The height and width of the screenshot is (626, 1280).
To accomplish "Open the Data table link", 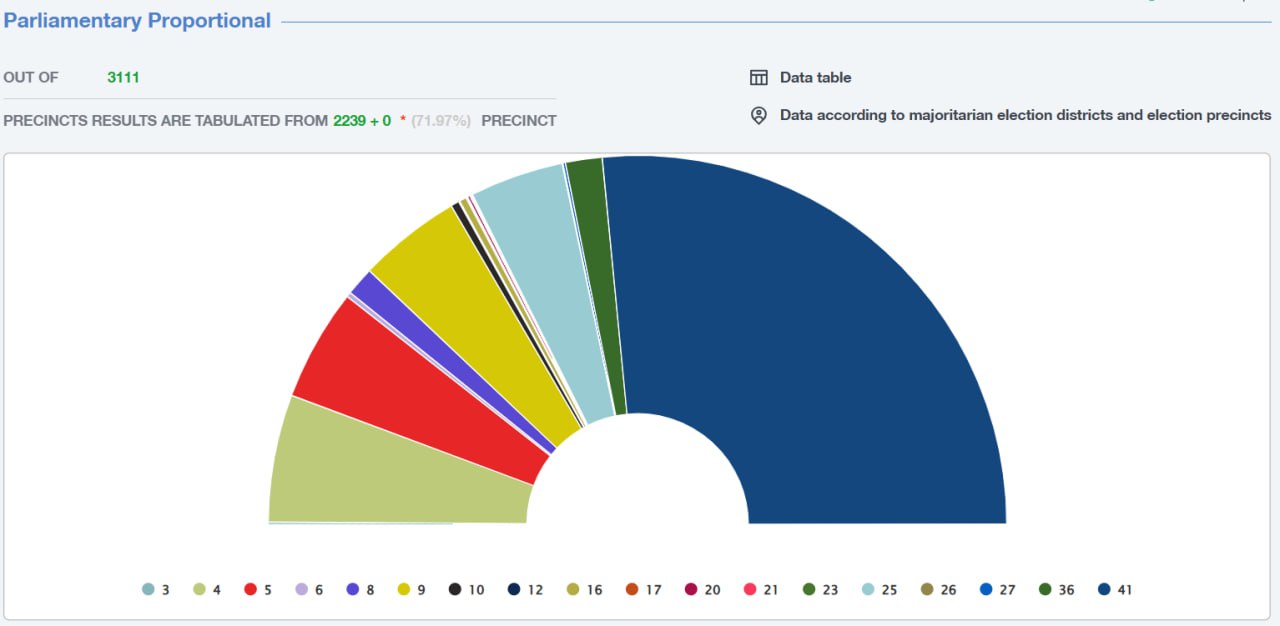I will tap(815, 78).
